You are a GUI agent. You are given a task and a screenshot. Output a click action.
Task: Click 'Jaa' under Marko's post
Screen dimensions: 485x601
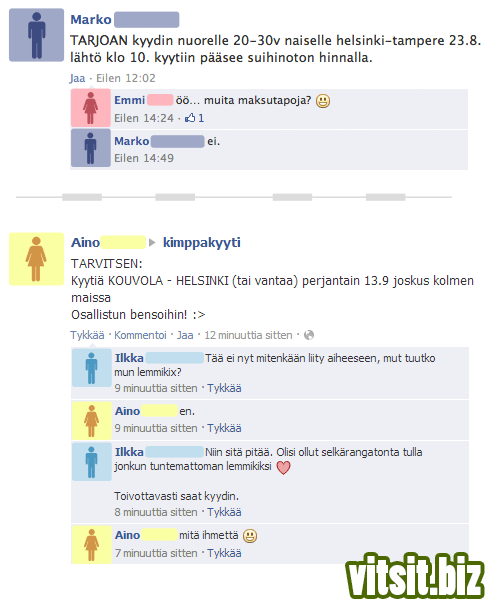pos(77,78)
